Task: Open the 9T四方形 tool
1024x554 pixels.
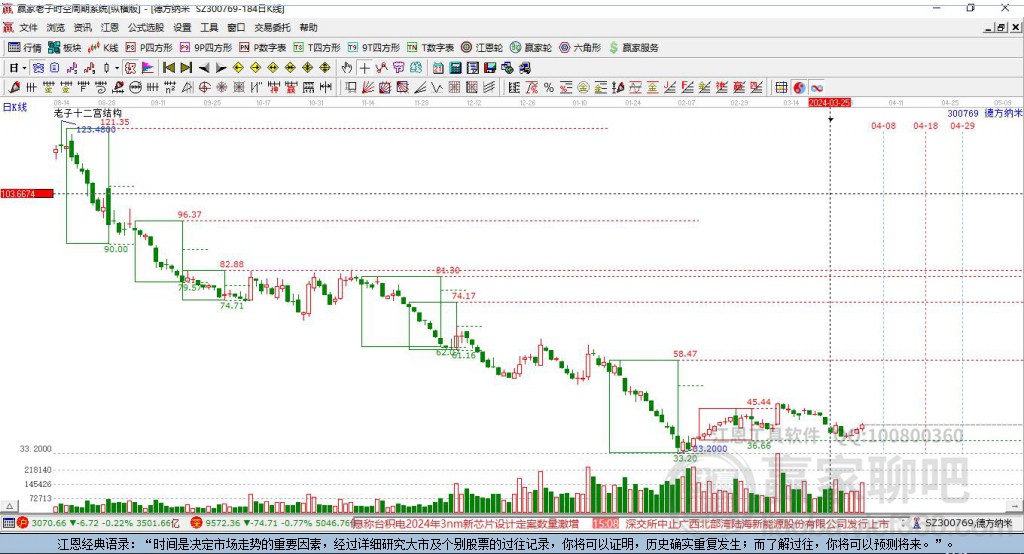Action: pyautogui.click(x=374, y=48)
